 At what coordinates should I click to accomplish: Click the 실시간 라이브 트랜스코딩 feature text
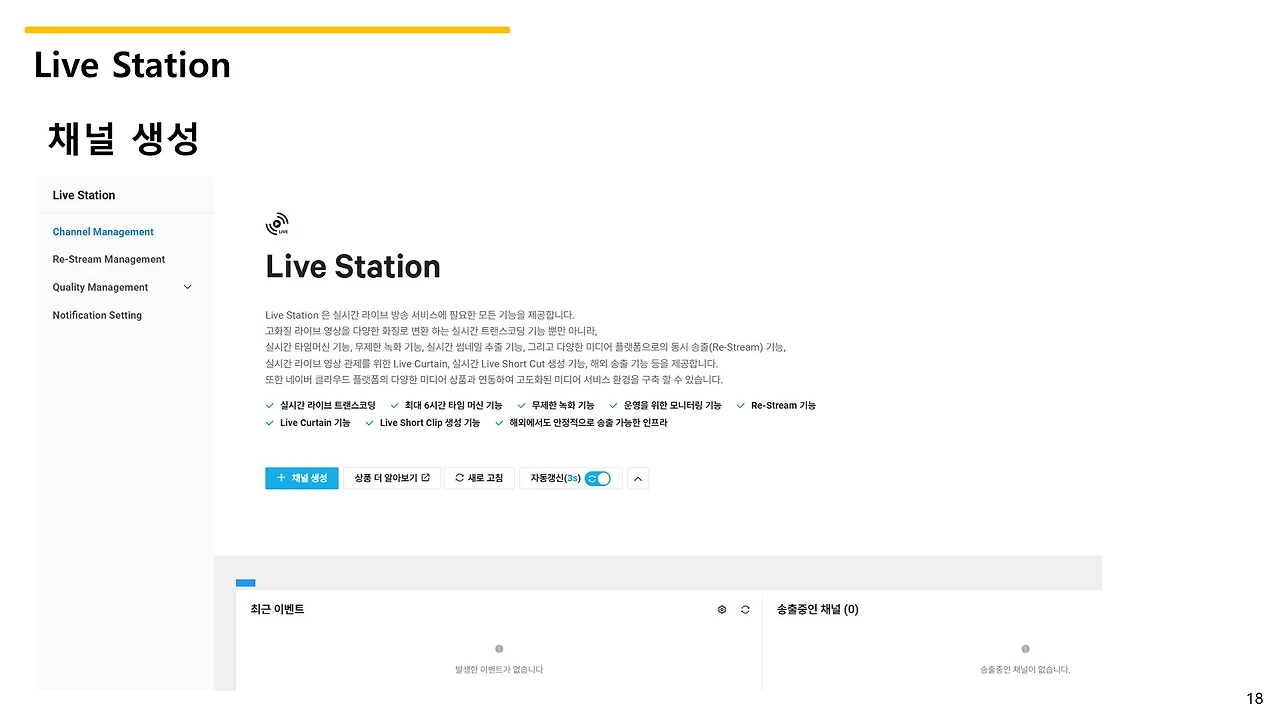328,406
